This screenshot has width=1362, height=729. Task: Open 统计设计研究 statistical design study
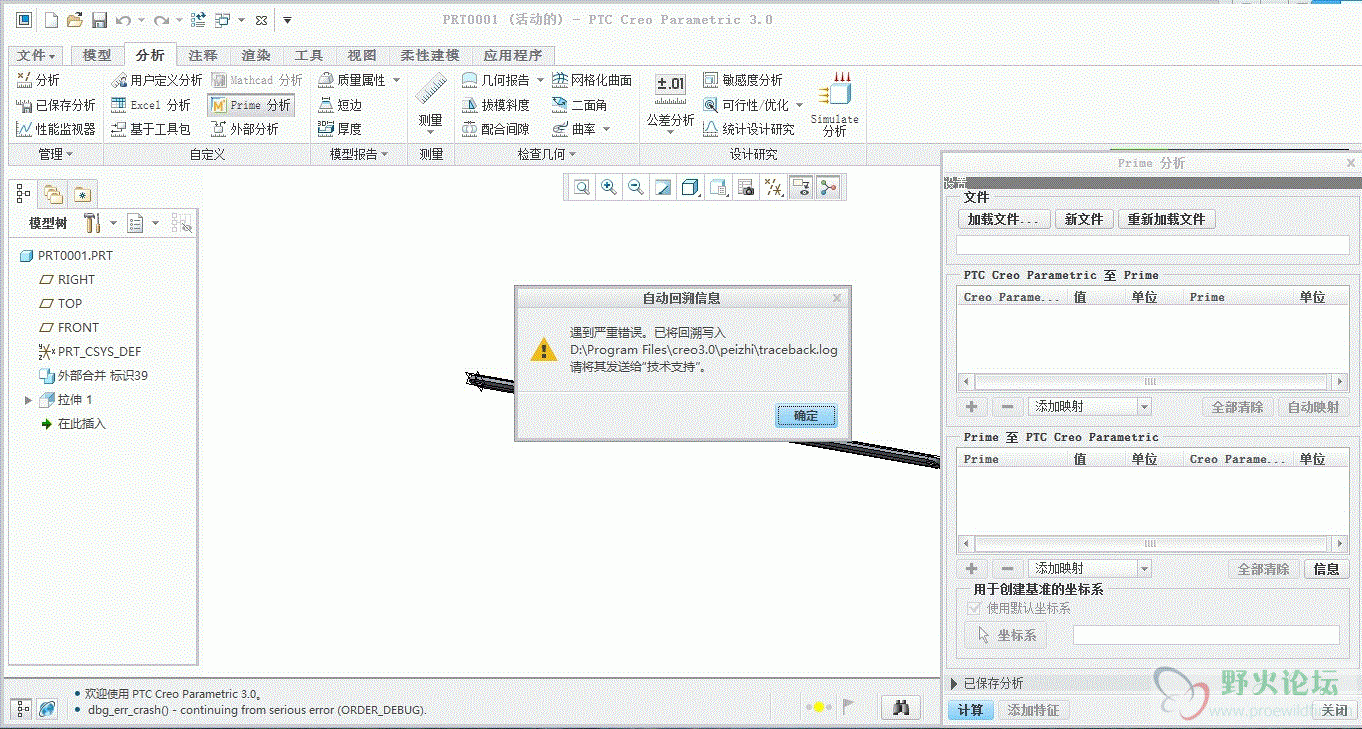coord(749,129)
